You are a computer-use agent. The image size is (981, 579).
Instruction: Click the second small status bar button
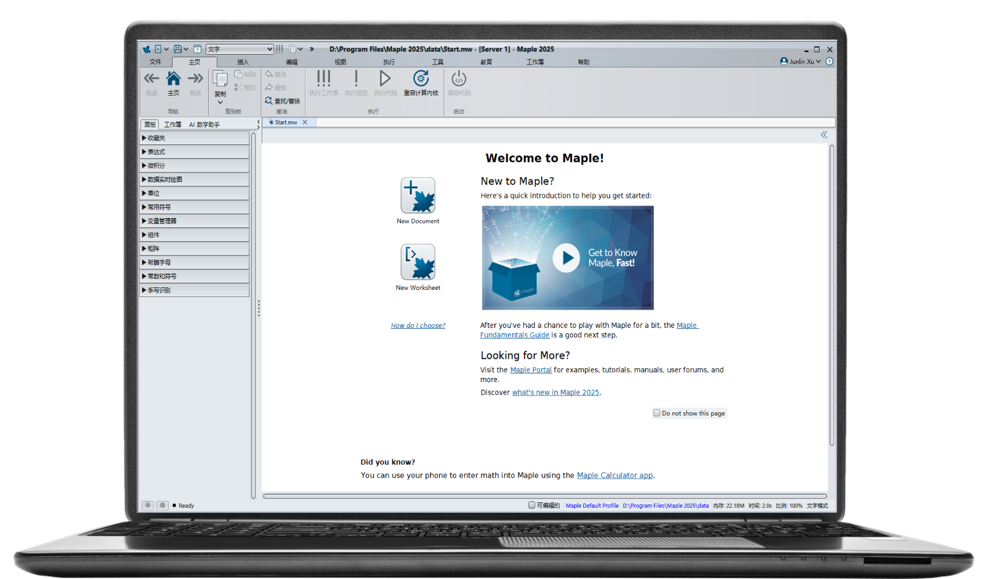click(x=162, y=505)
